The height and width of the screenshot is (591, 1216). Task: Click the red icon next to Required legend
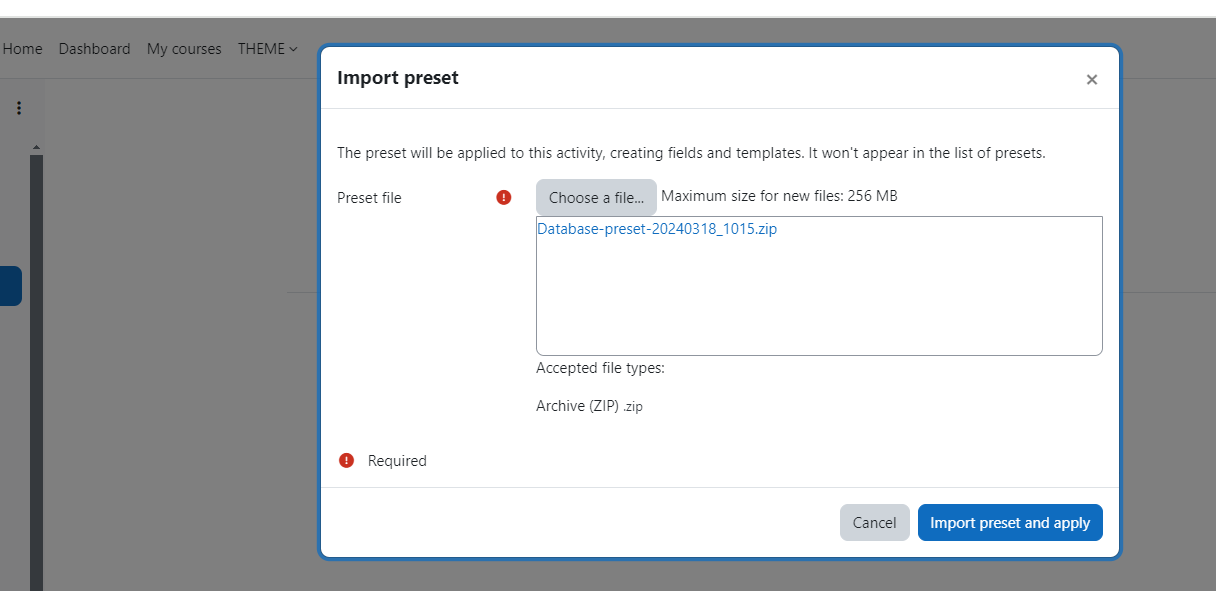[x=346, y=460]
